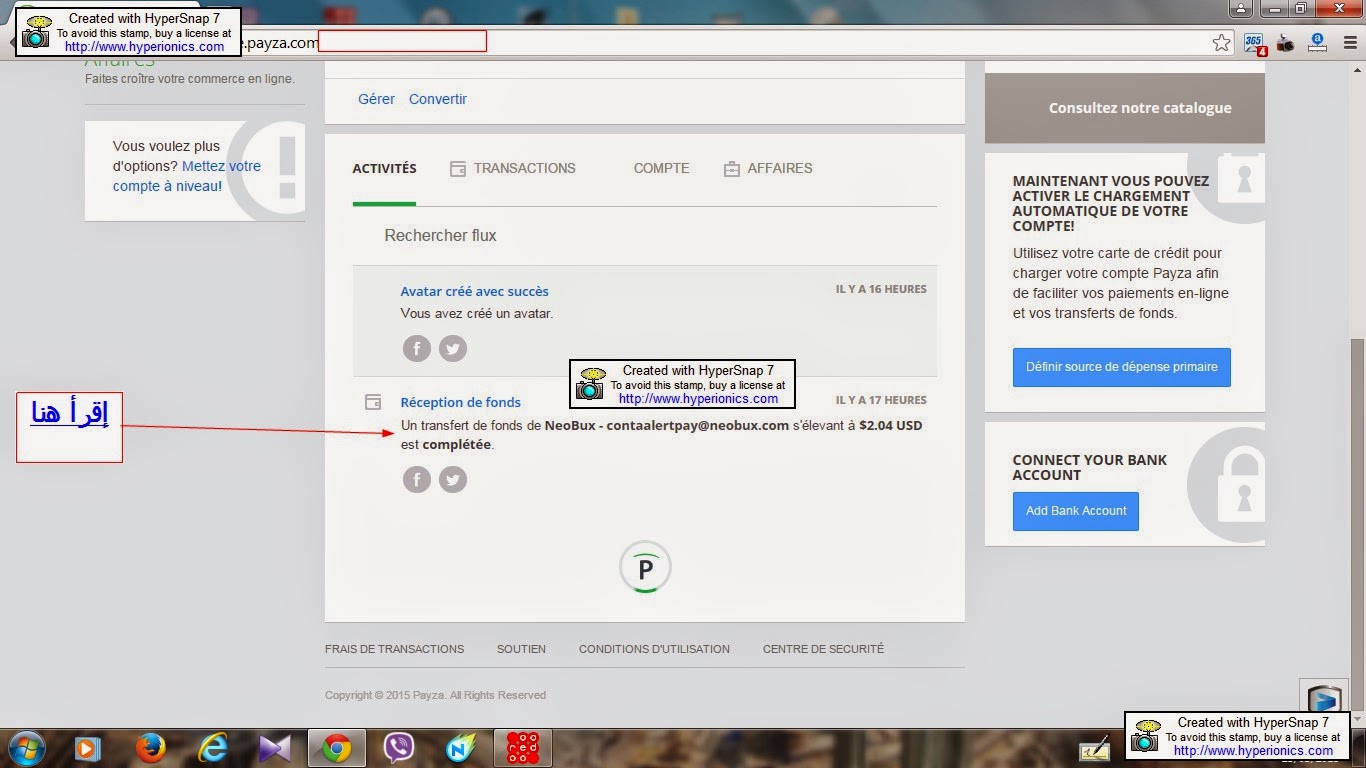
Task: Open the Chrome user profile button
Action: [1241, 8]
